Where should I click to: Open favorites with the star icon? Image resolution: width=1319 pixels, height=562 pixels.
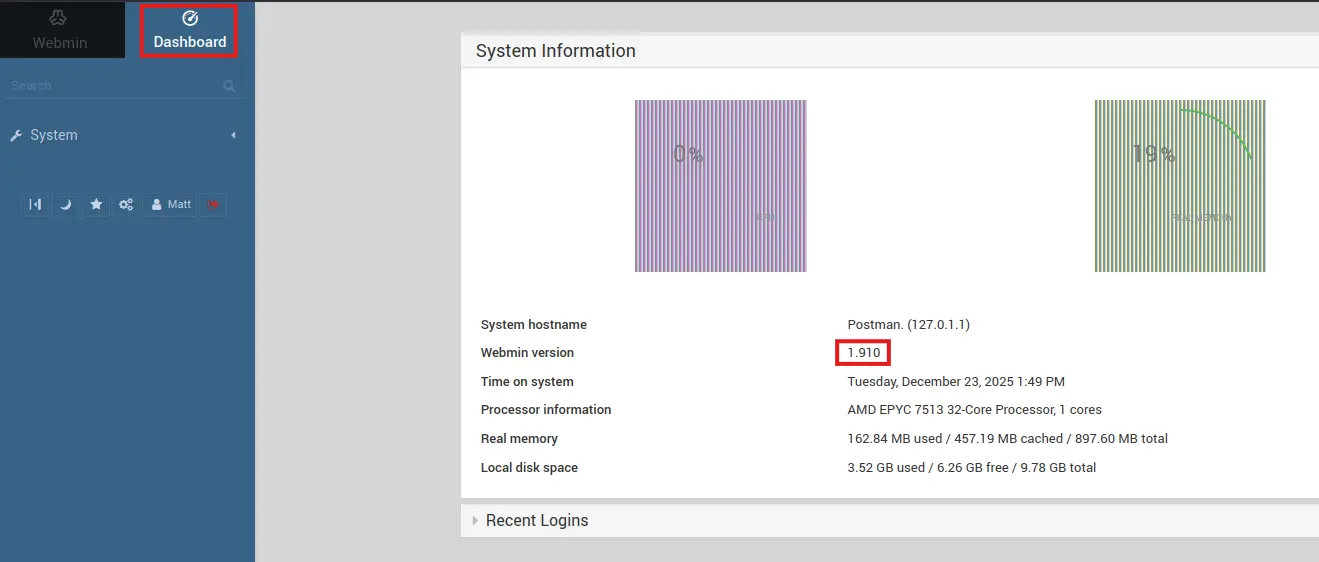coord(96,204)
